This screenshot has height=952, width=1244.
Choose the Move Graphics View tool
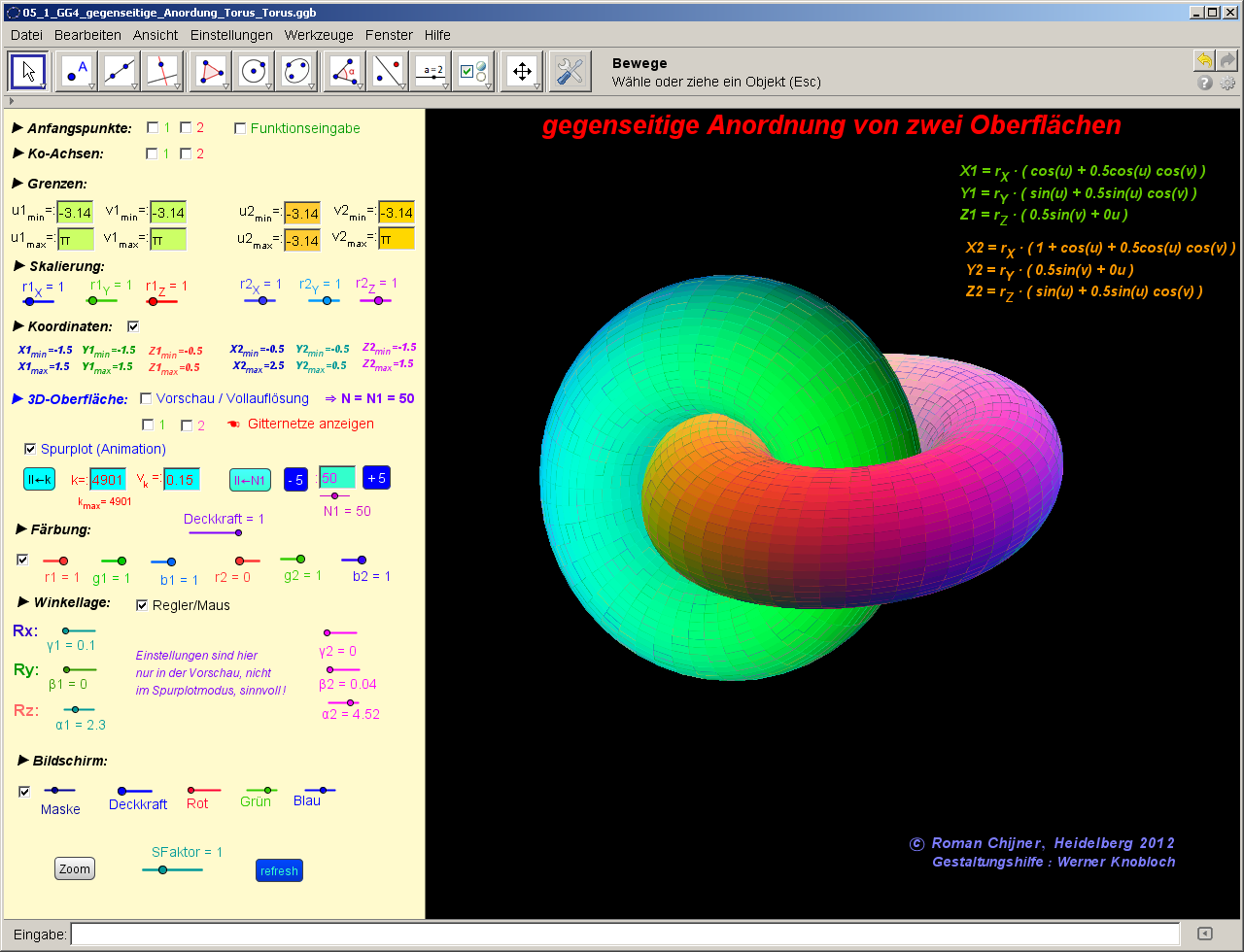pyautogui.click(x=522, y=71)
